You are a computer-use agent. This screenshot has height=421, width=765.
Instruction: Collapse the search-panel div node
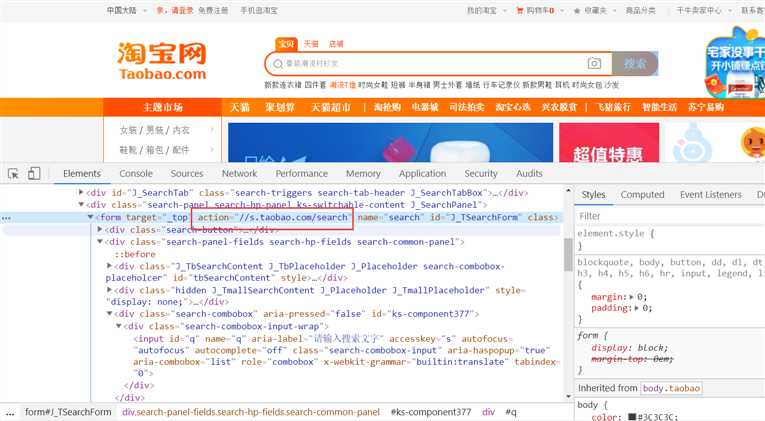(x=81, y=205)
